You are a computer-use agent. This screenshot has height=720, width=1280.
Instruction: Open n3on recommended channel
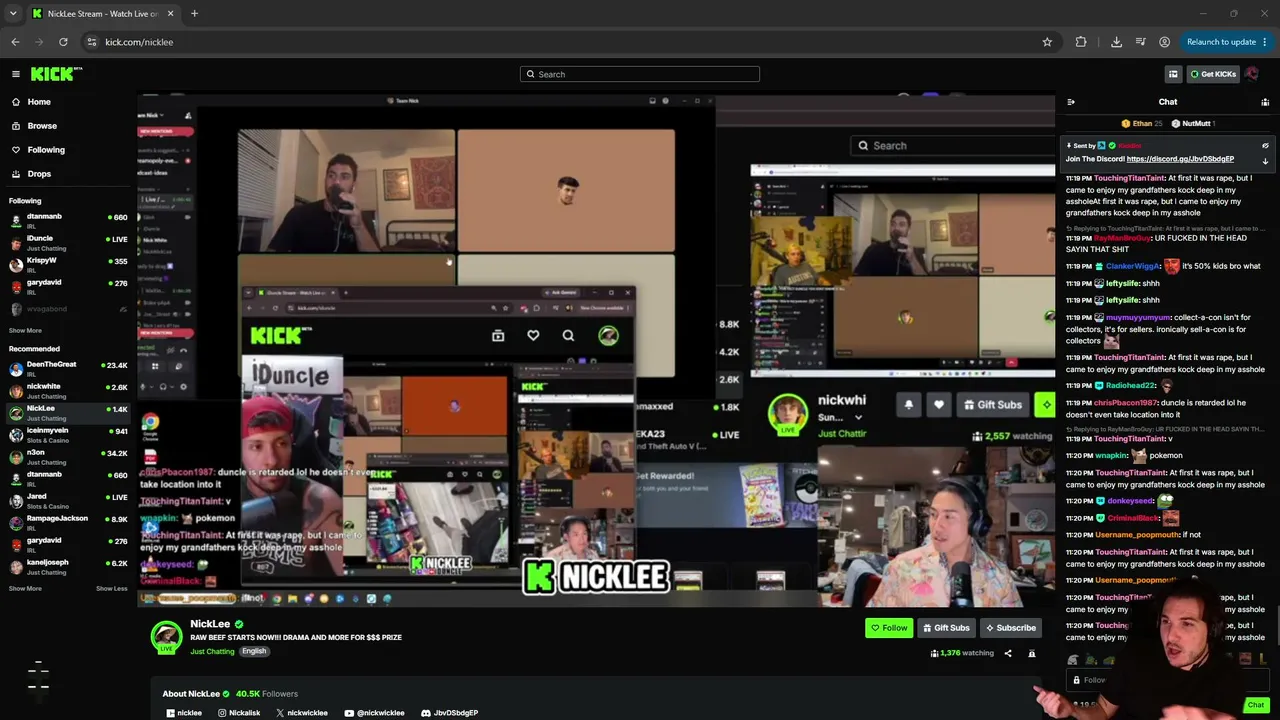click(x=68, y=457)
